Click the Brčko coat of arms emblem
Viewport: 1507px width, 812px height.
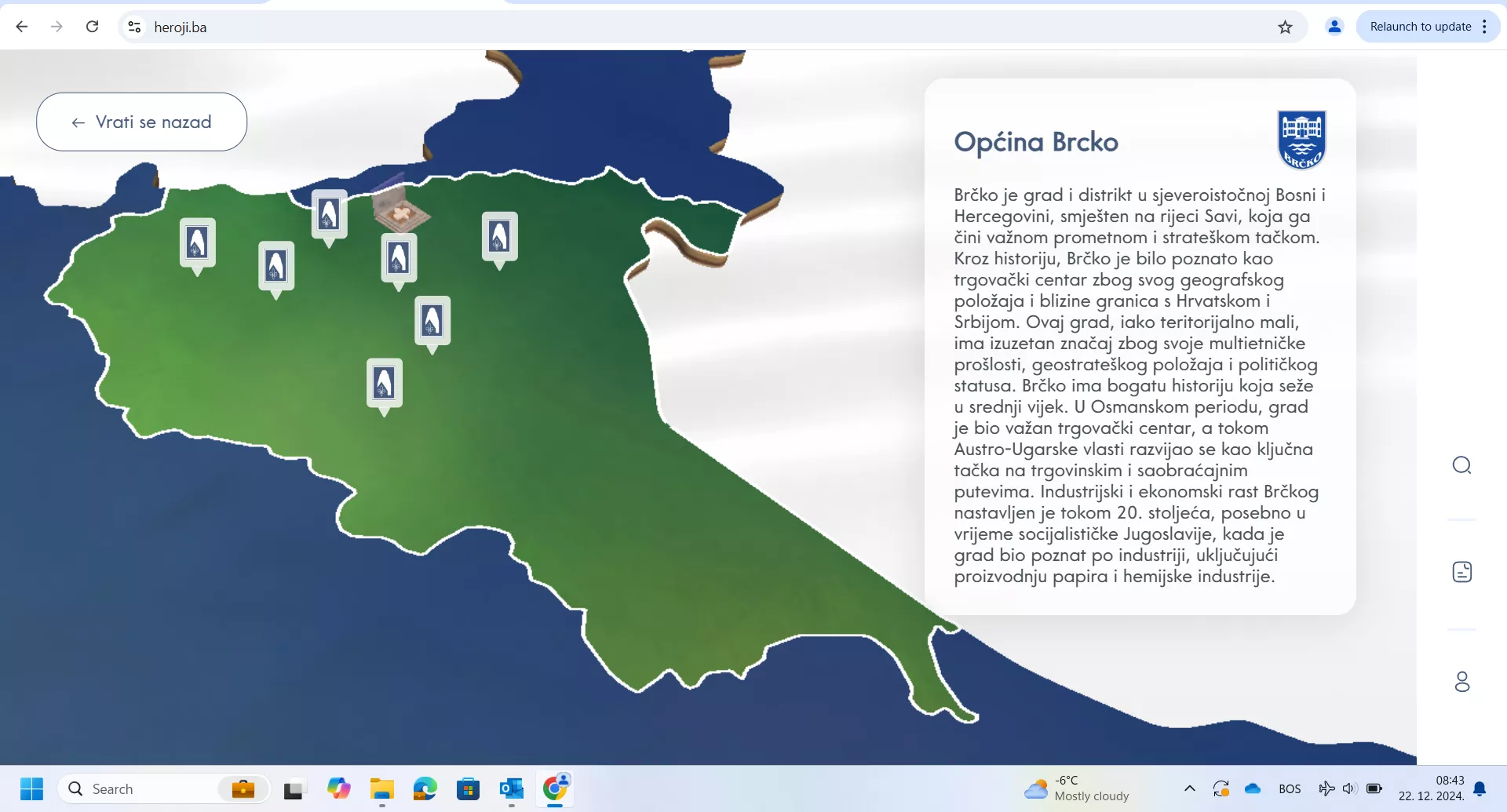pyautogui.click(x=1301, y=140)
